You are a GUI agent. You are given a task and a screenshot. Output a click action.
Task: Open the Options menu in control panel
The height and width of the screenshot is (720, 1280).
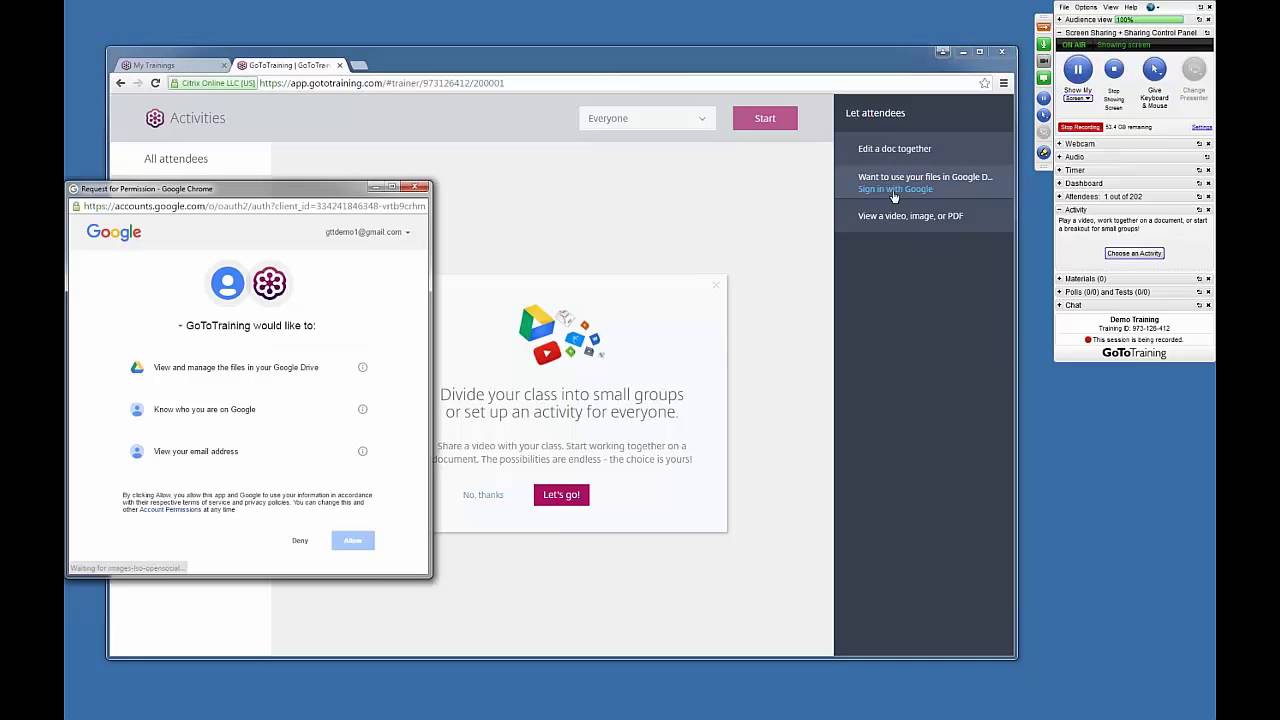click(x=1086, y=7)
